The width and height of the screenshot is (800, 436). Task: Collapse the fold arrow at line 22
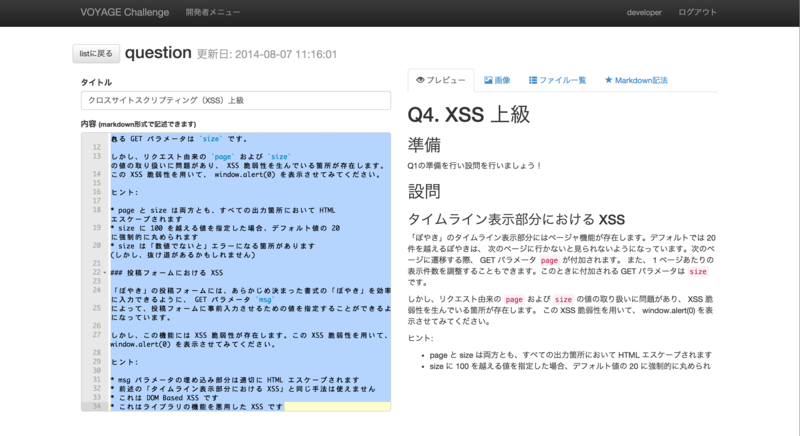click(x=105, y=272)
